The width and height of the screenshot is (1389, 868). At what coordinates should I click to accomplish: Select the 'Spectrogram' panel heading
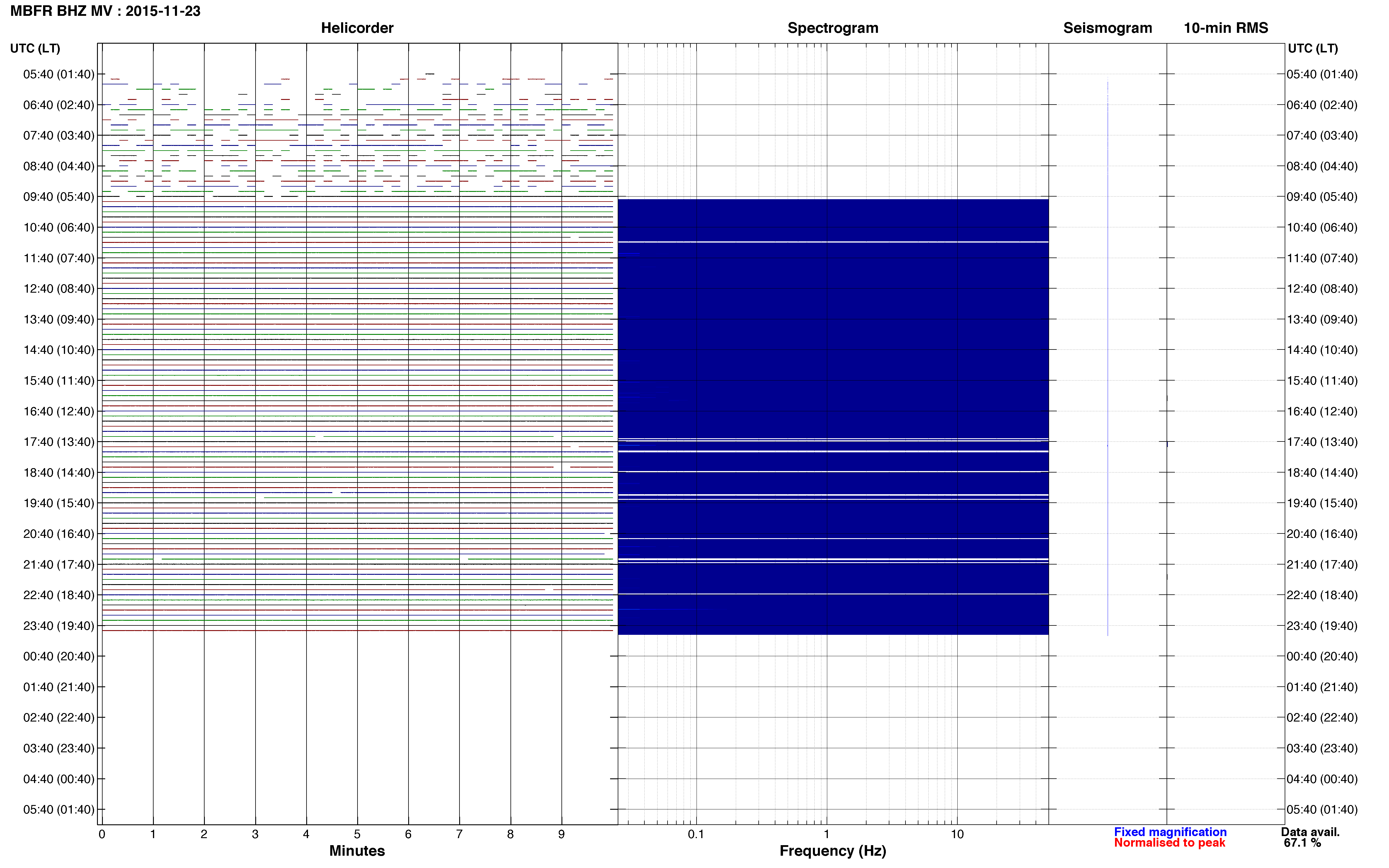(833, 28)
